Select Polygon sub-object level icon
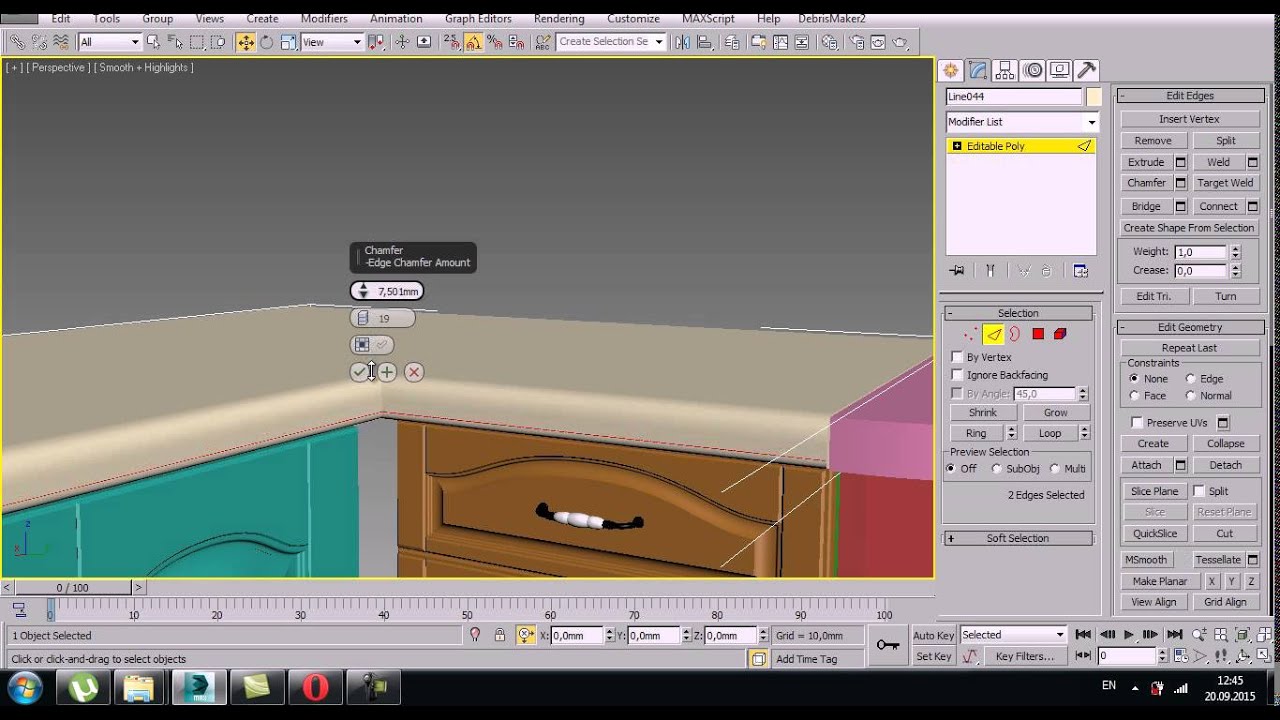The image size is (1280, 720). pos(1038,334)
